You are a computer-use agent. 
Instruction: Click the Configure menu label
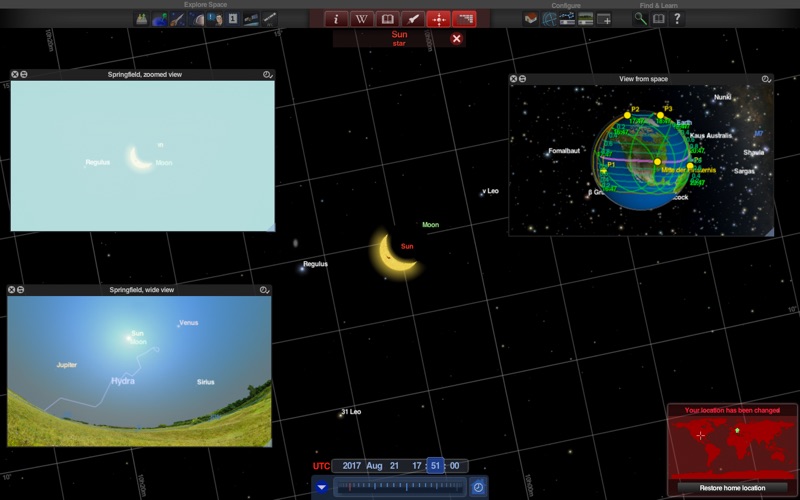(x=566, y=5)
